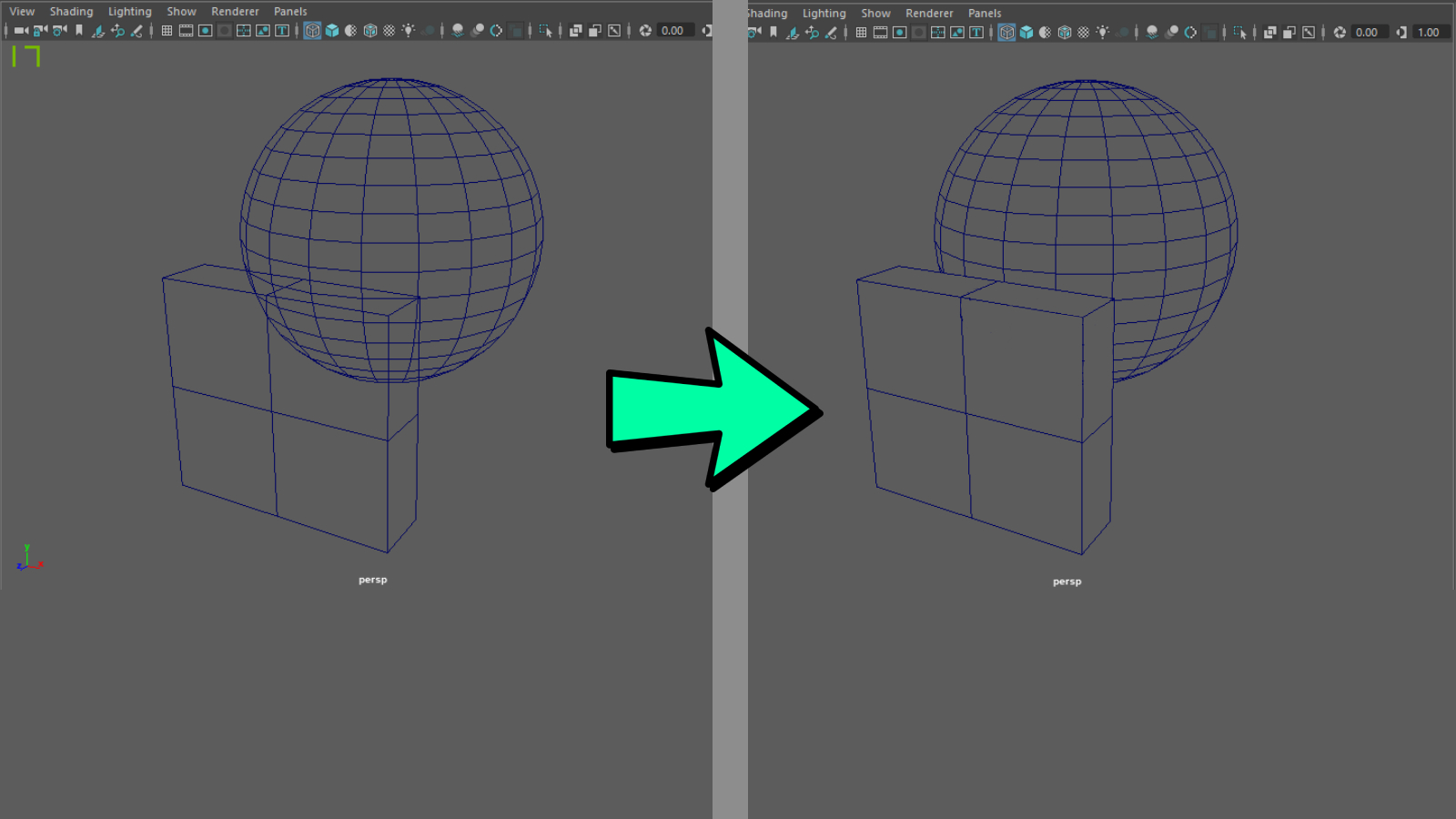Click Image Plane icon in left viewport
This screenshot has height=819, width=1456.
point(98,31)
